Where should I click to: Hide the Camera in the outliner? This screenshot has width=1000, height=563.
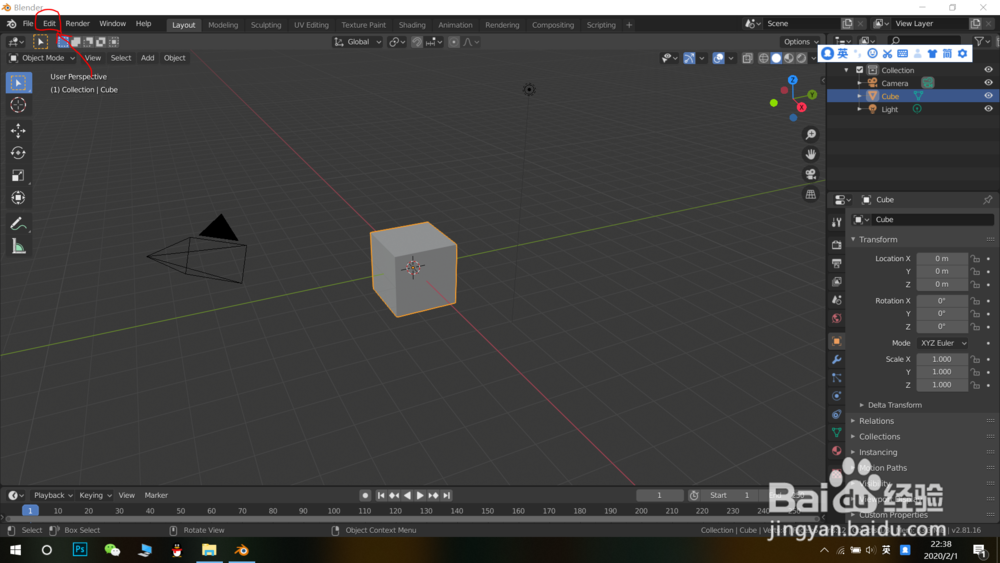(988, 83)
